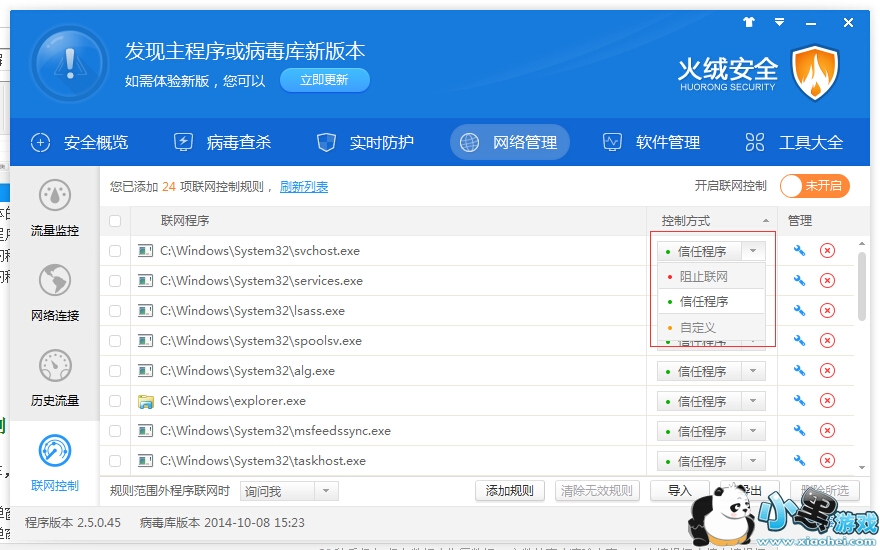
Task: Open 流量监控 traffic monitor sidebar icon
Action: [x=54, y=207]
